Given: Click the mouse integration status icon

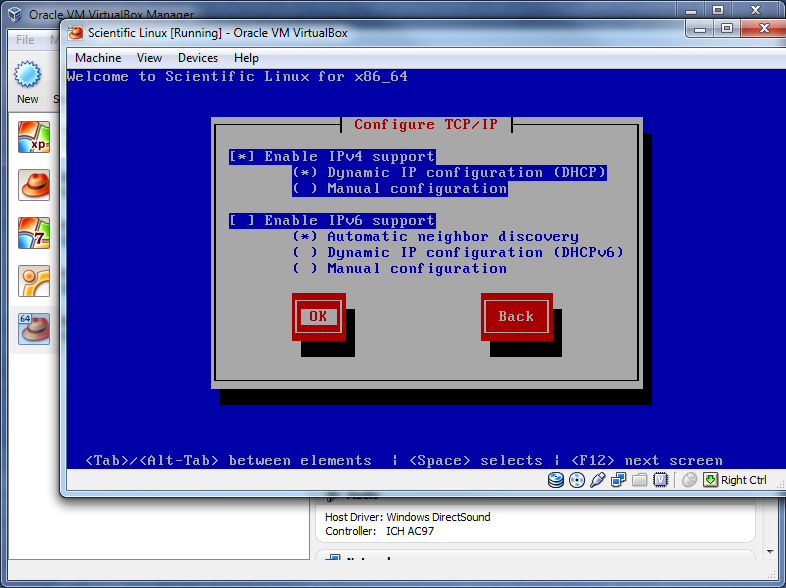Looking at the screenshot, I should click(690, 480).
